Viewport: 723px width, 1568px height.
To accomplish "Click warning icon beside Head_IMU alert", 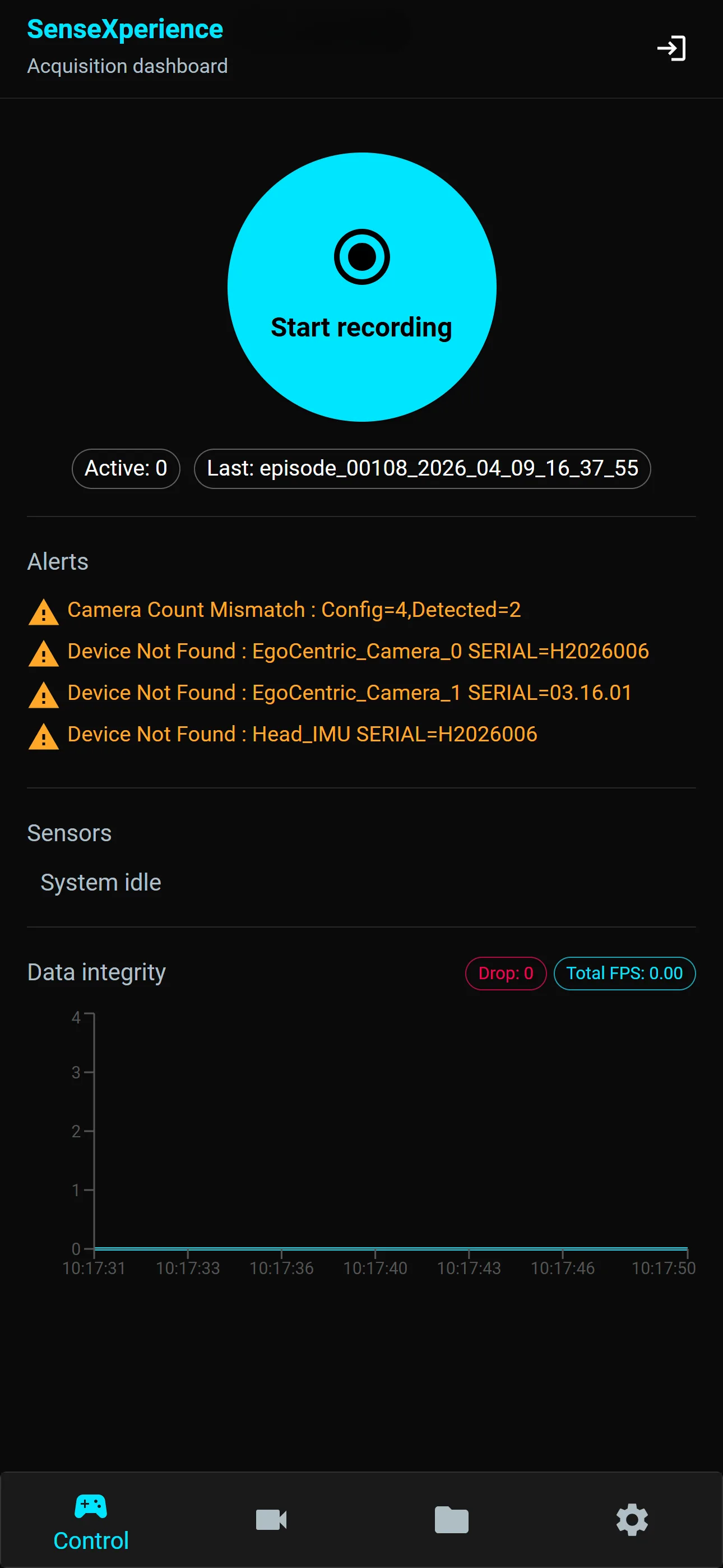I will point(44,736).
